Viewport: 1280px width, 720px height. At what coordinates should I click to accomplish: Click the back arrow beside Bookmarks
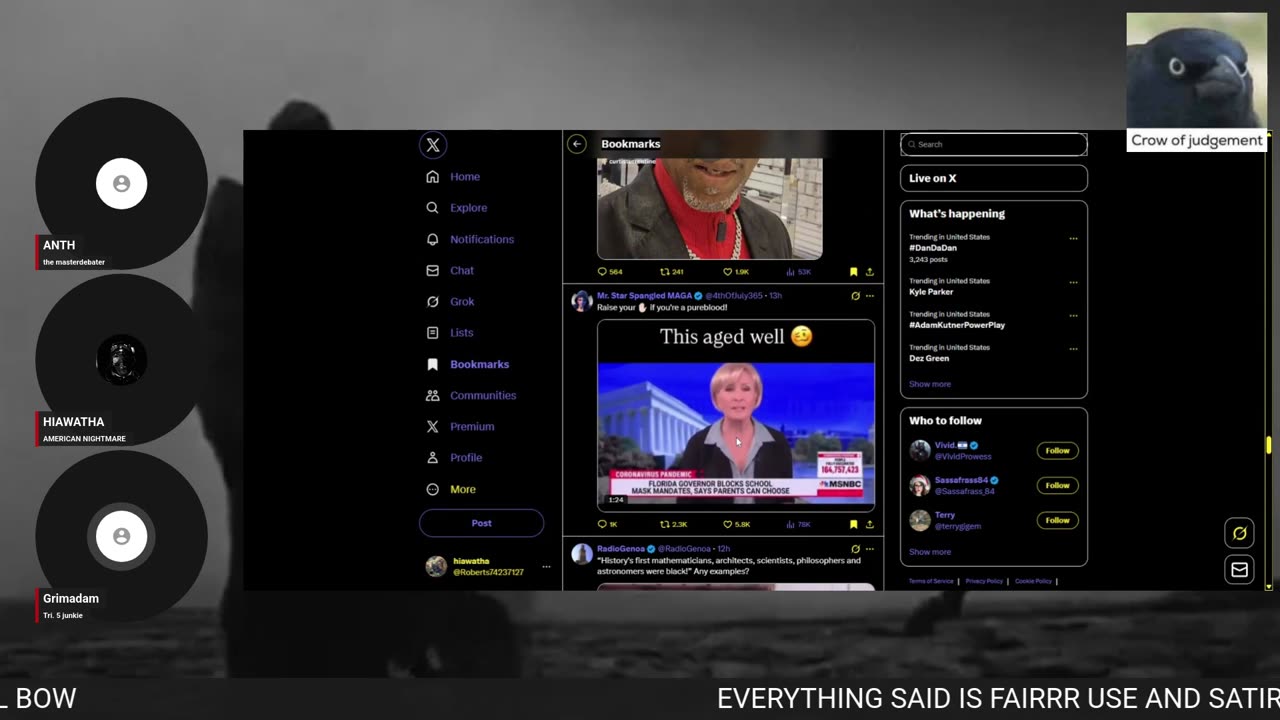(x=577, y=144)
